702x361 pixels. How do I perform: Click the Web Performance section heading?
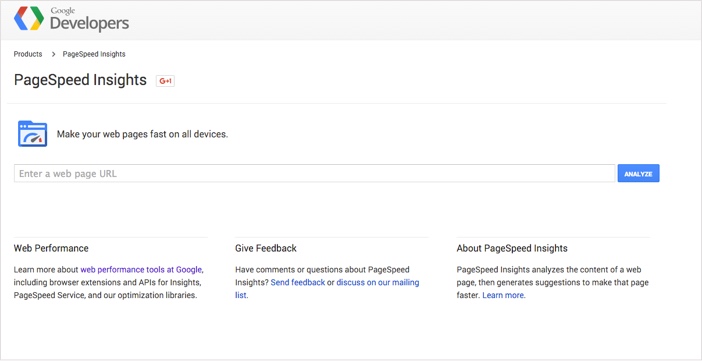click(51, 248)
